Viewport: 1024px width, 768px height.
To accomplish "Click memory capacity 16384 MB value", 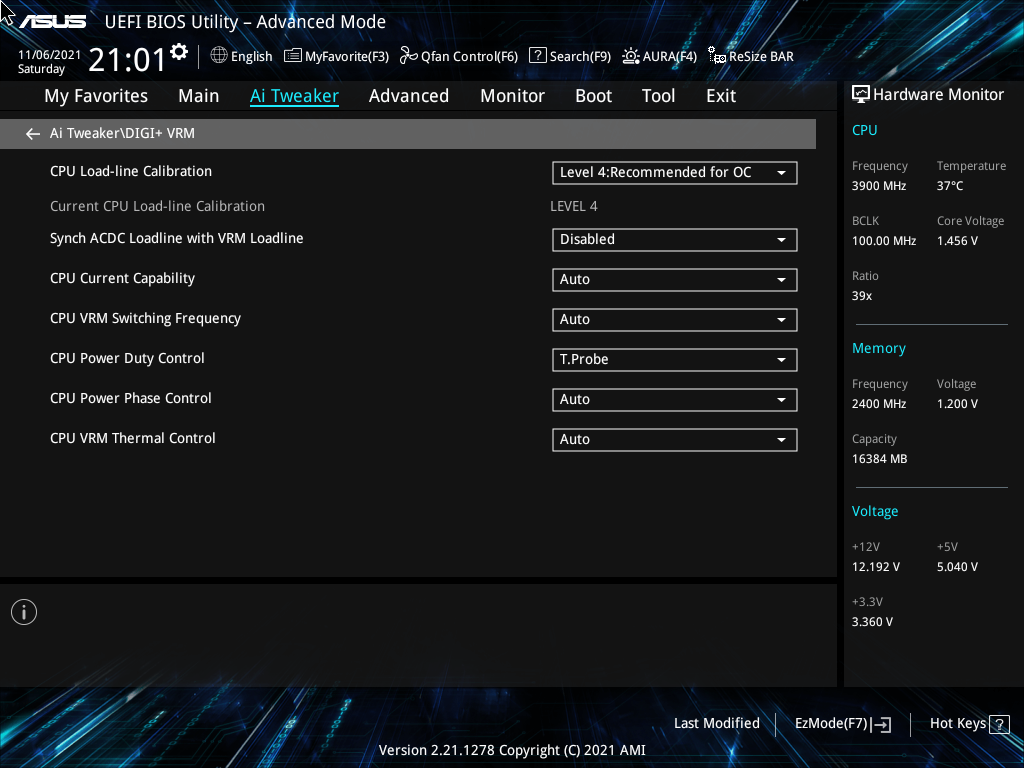I will pyautogui.click(x=879, y=459).
